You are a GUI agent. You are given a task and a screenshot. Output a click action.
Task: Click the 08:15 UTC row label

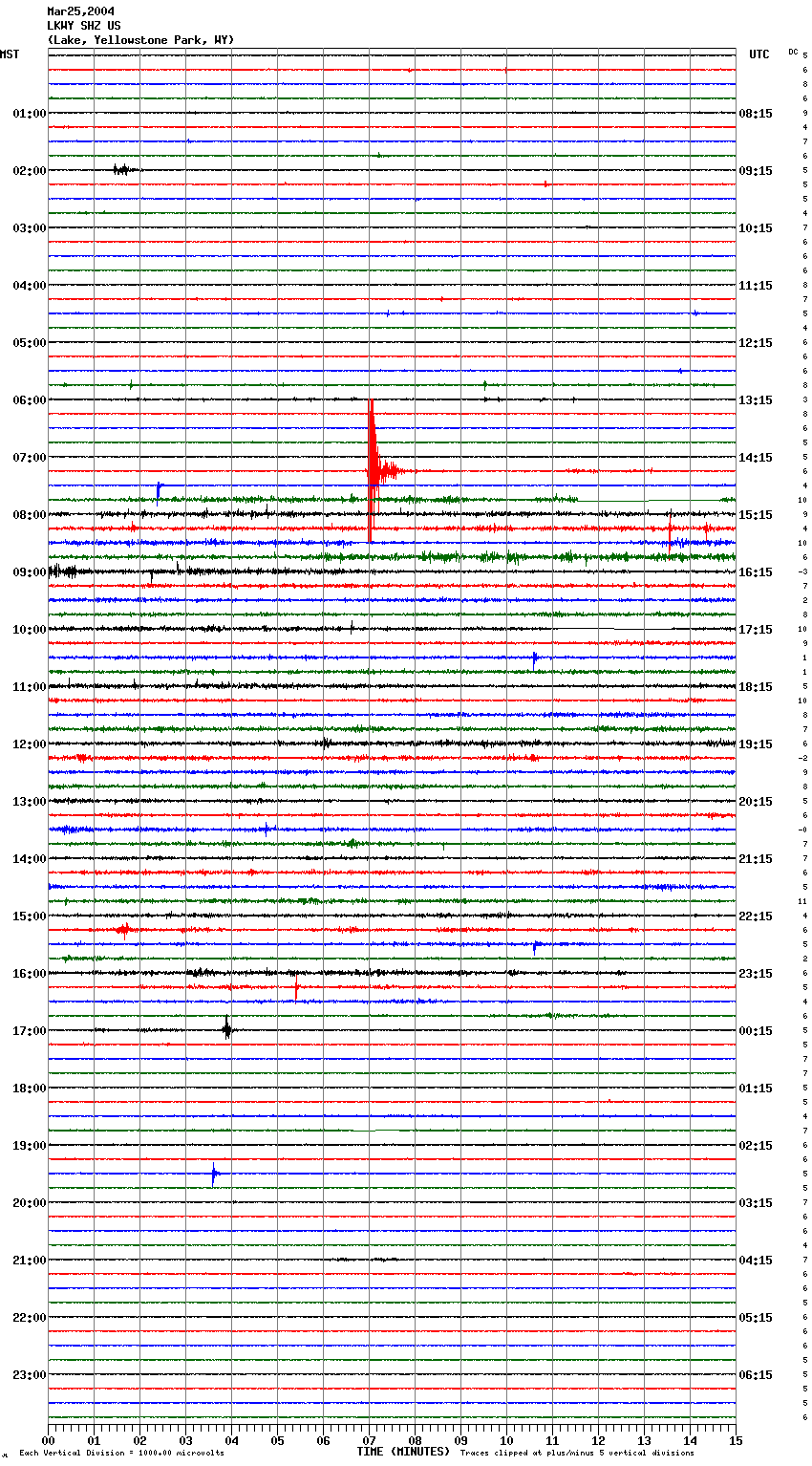click(756, 114)
